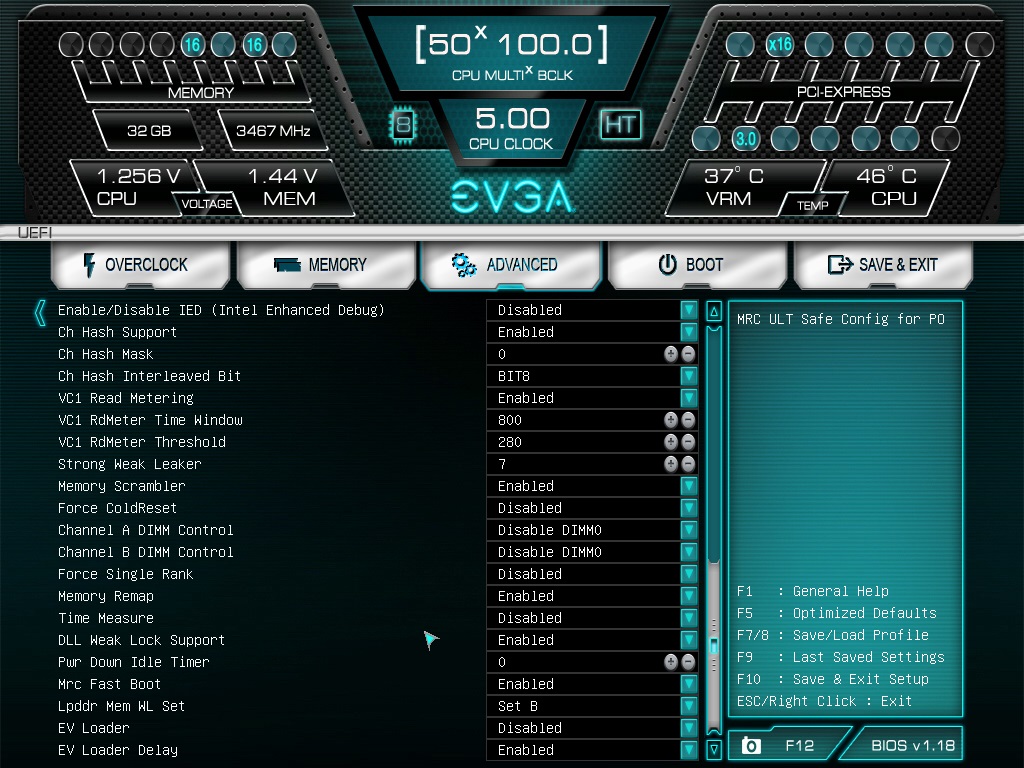Viewport: 1024px width, 768px height.
Task: Click the 32 GB memory size readout
Action: click(149, 131)
